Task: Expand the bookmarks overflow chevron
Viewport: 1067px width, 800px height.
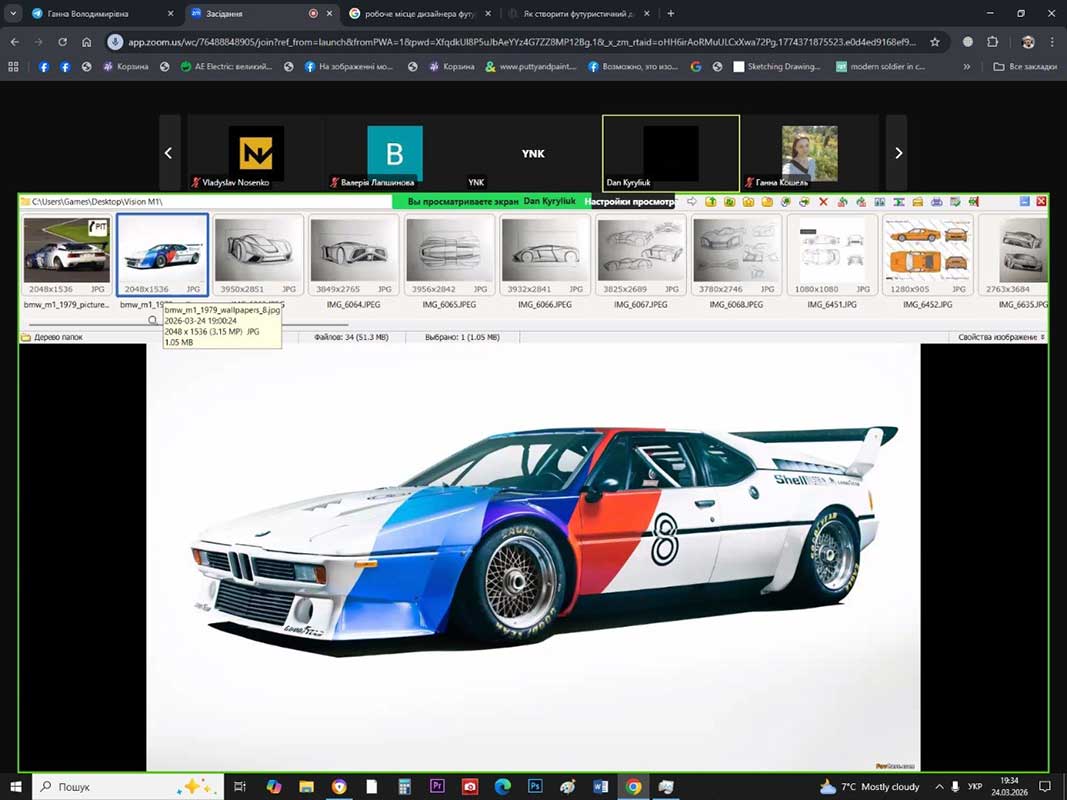Action: (x=966, y=67)
